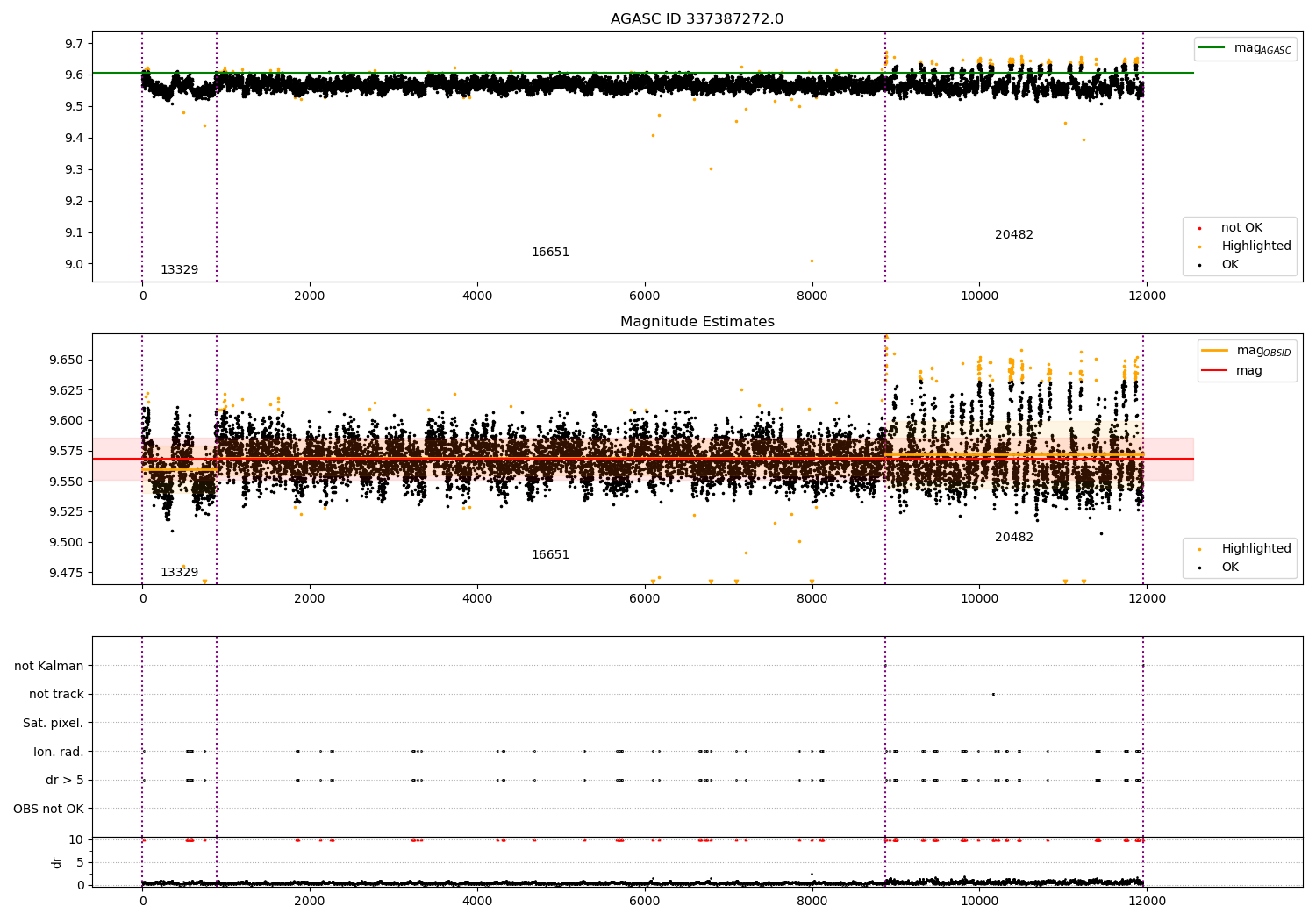Click obsid label 16651 in Magnitude Estimates plot
The image size is (1316, 921).
pyautogui.click(x=550, y=555)
